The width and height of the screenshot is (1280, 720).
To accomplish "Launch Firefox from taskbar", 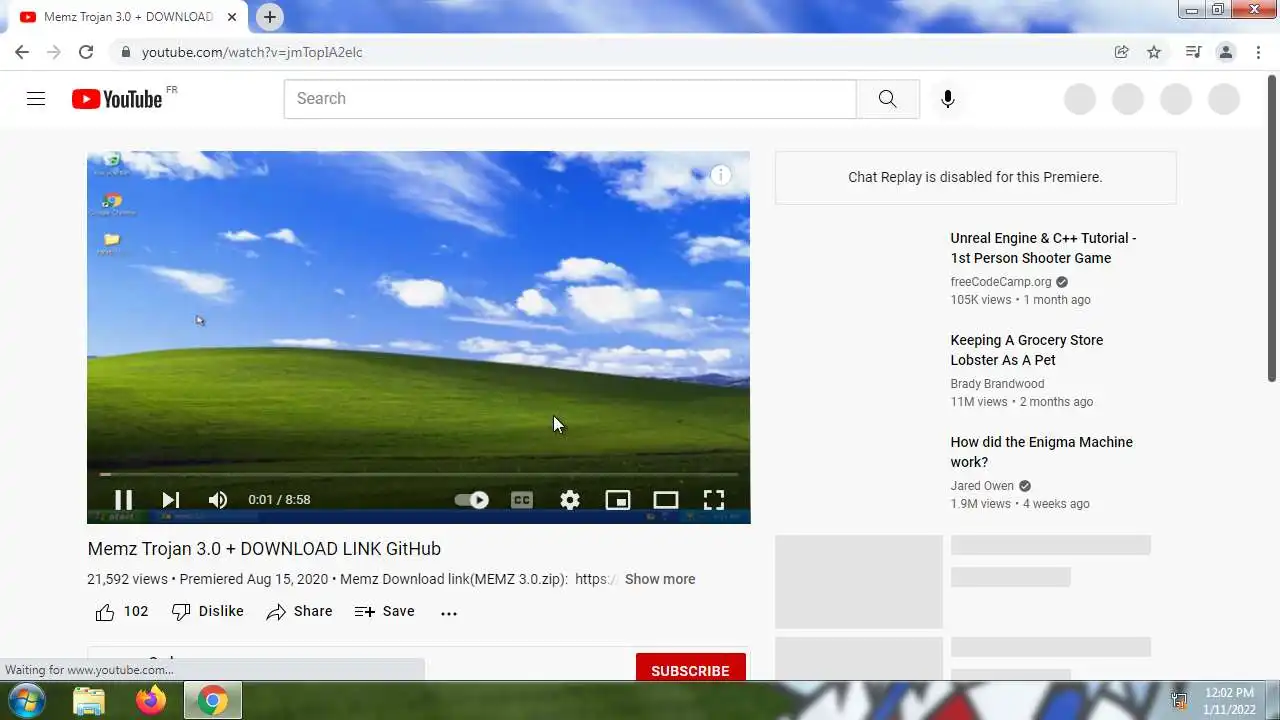I will [x=151, y=701].
